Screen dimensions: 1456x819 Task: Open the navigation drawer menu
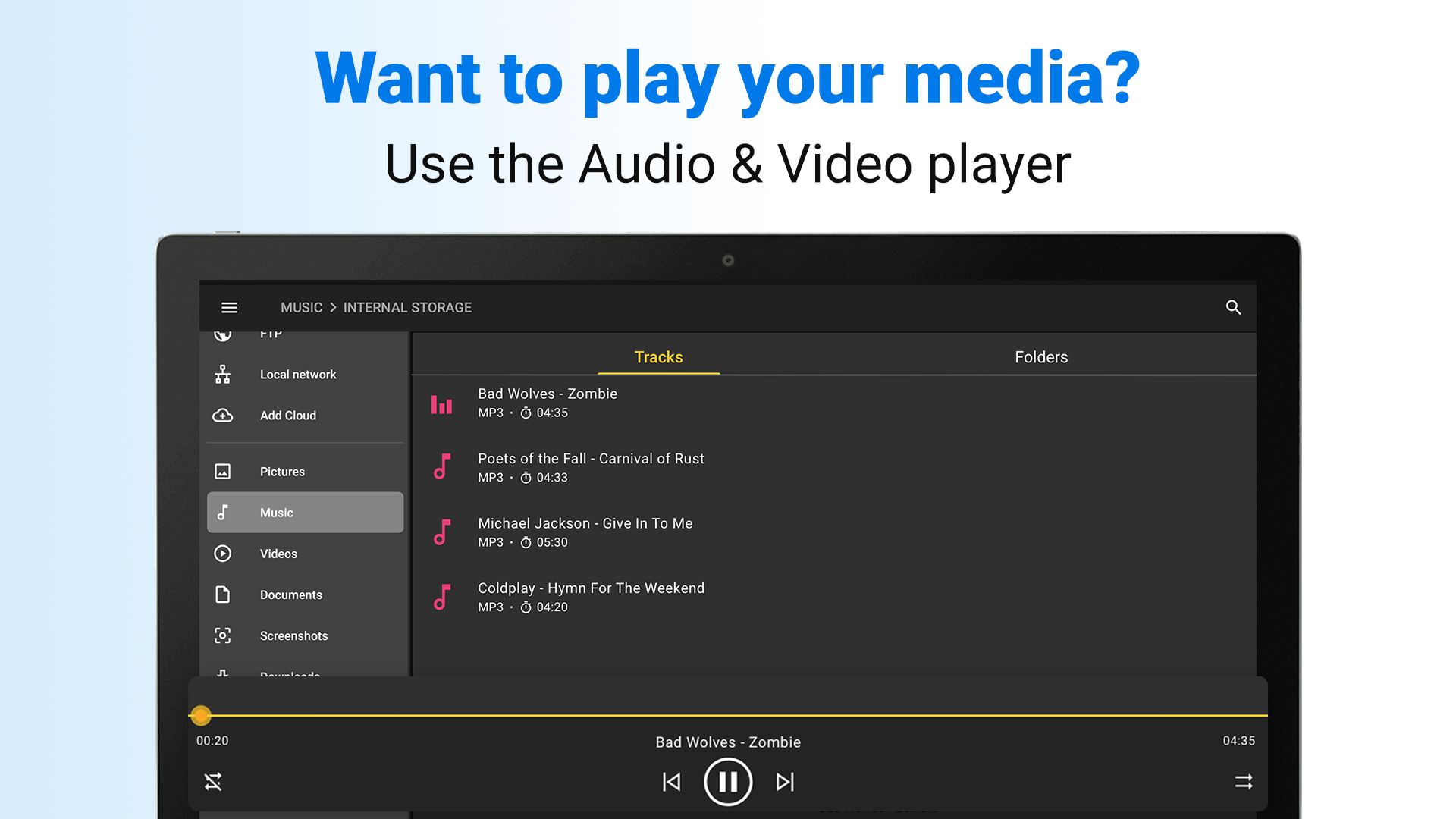230,307
